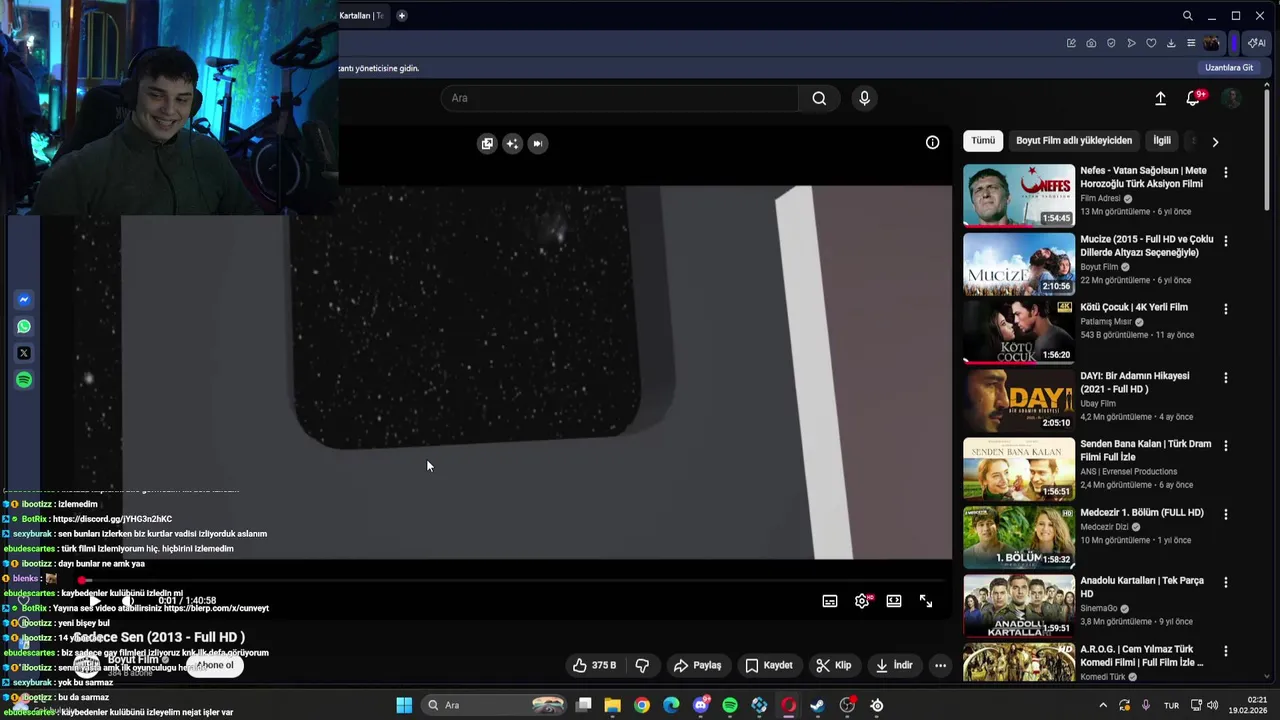
Task: Open Windows Start menu
Action: pos(404,705)
